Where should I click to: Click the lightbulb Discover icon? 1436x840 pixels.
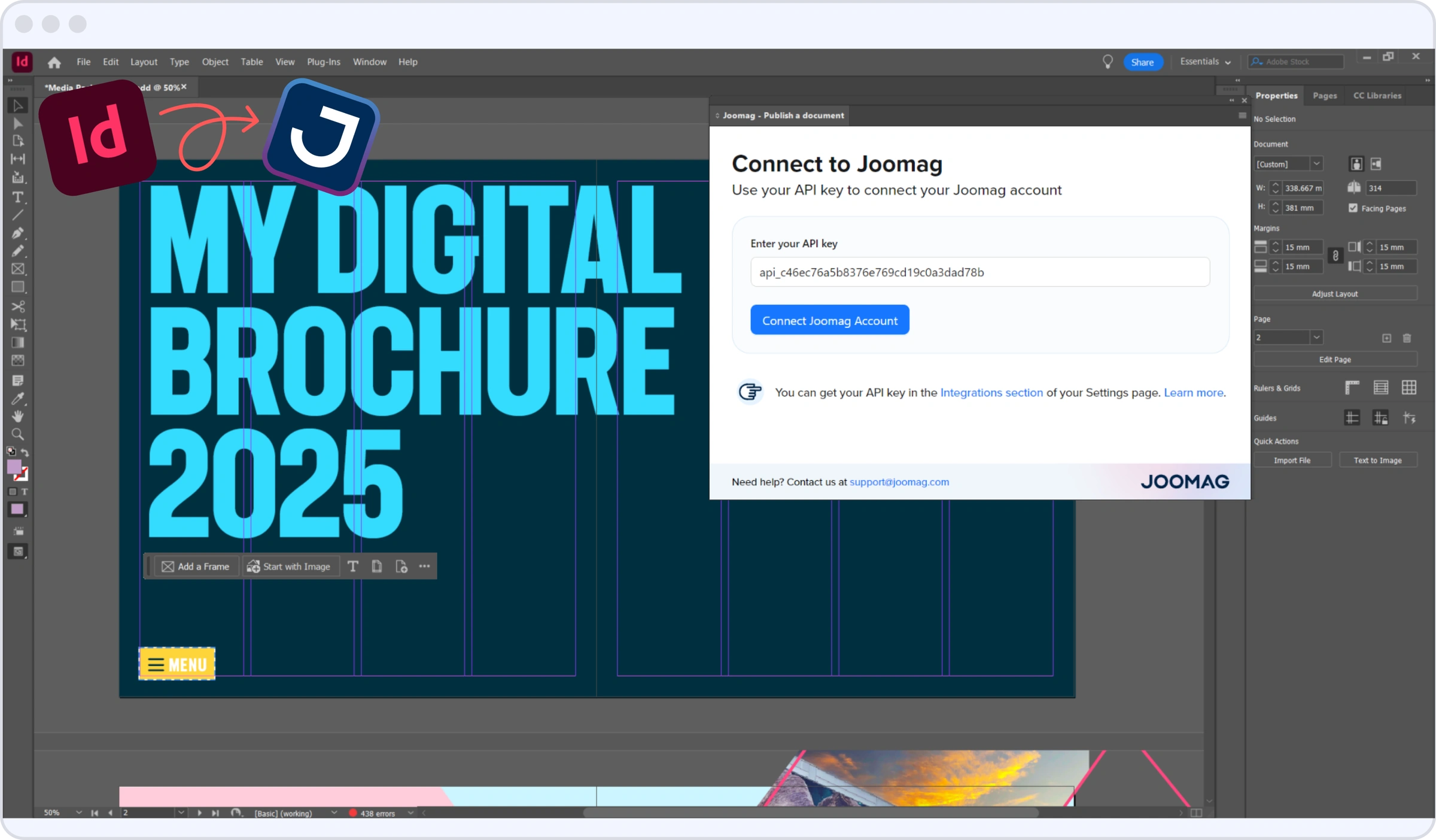coord(1108,62)
